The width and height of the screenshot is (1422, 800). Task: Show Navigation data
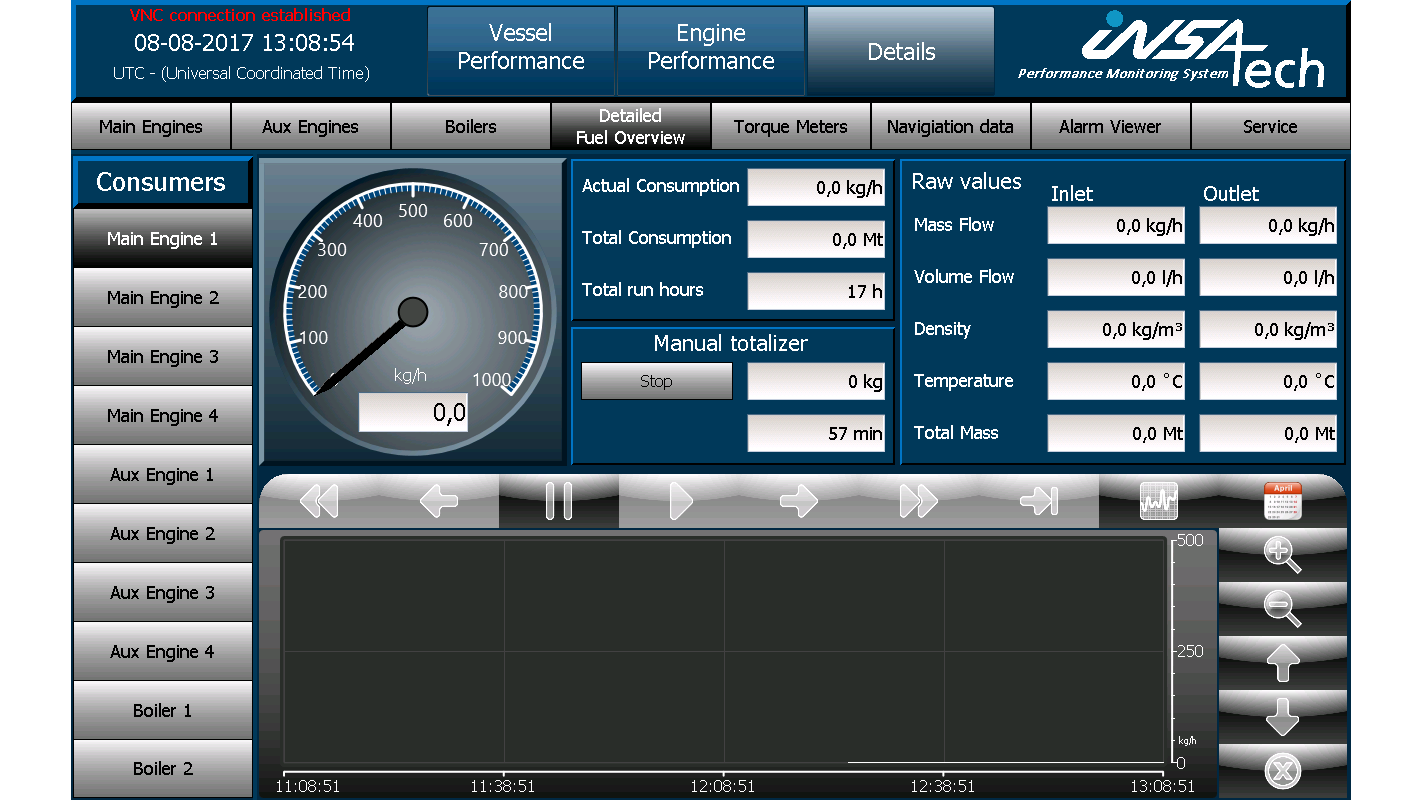click(x=950, y=126)
